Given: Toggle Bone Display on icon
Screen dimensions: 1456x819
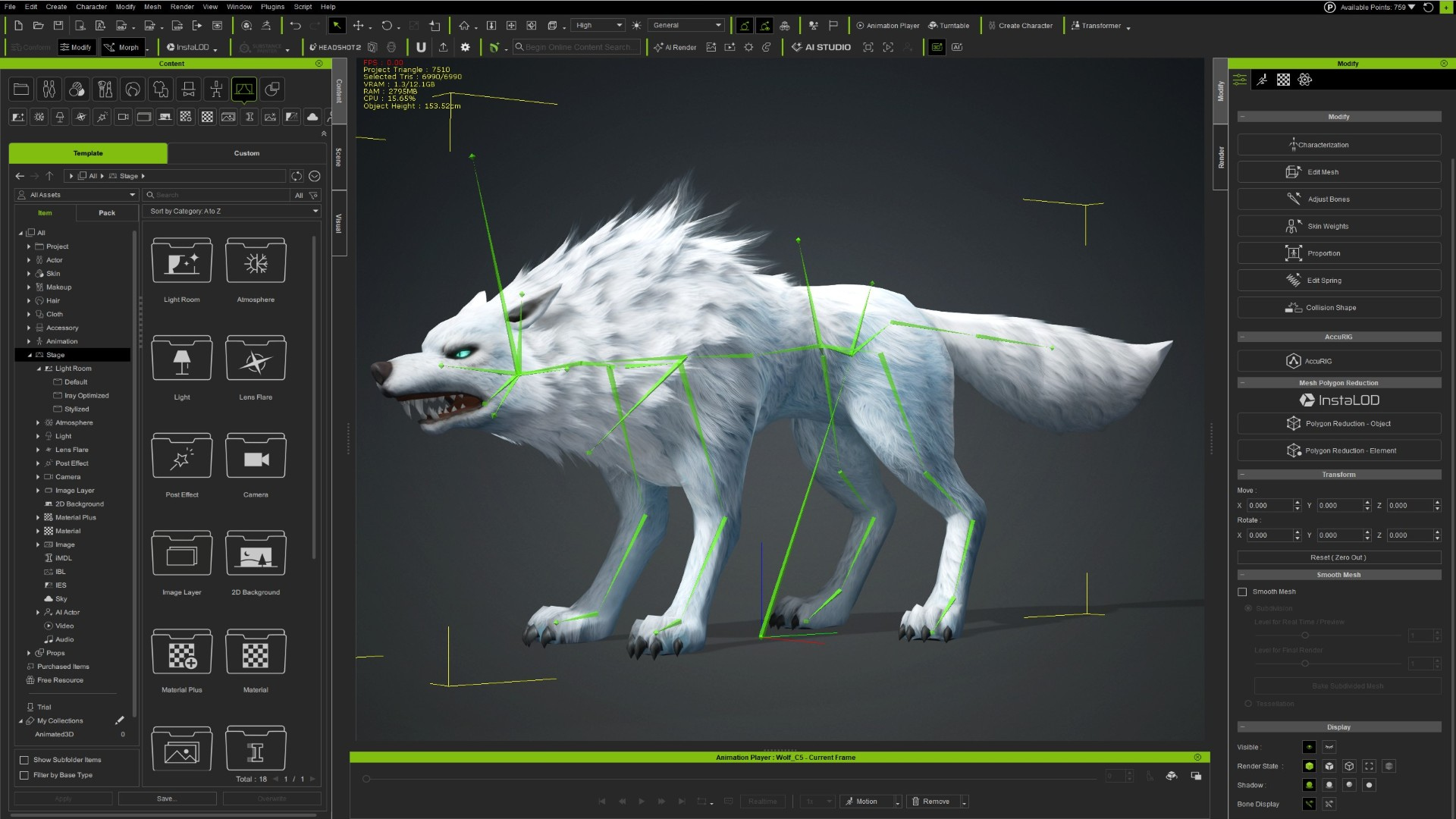Looking at the screenshot, I should click(1309, 804).
